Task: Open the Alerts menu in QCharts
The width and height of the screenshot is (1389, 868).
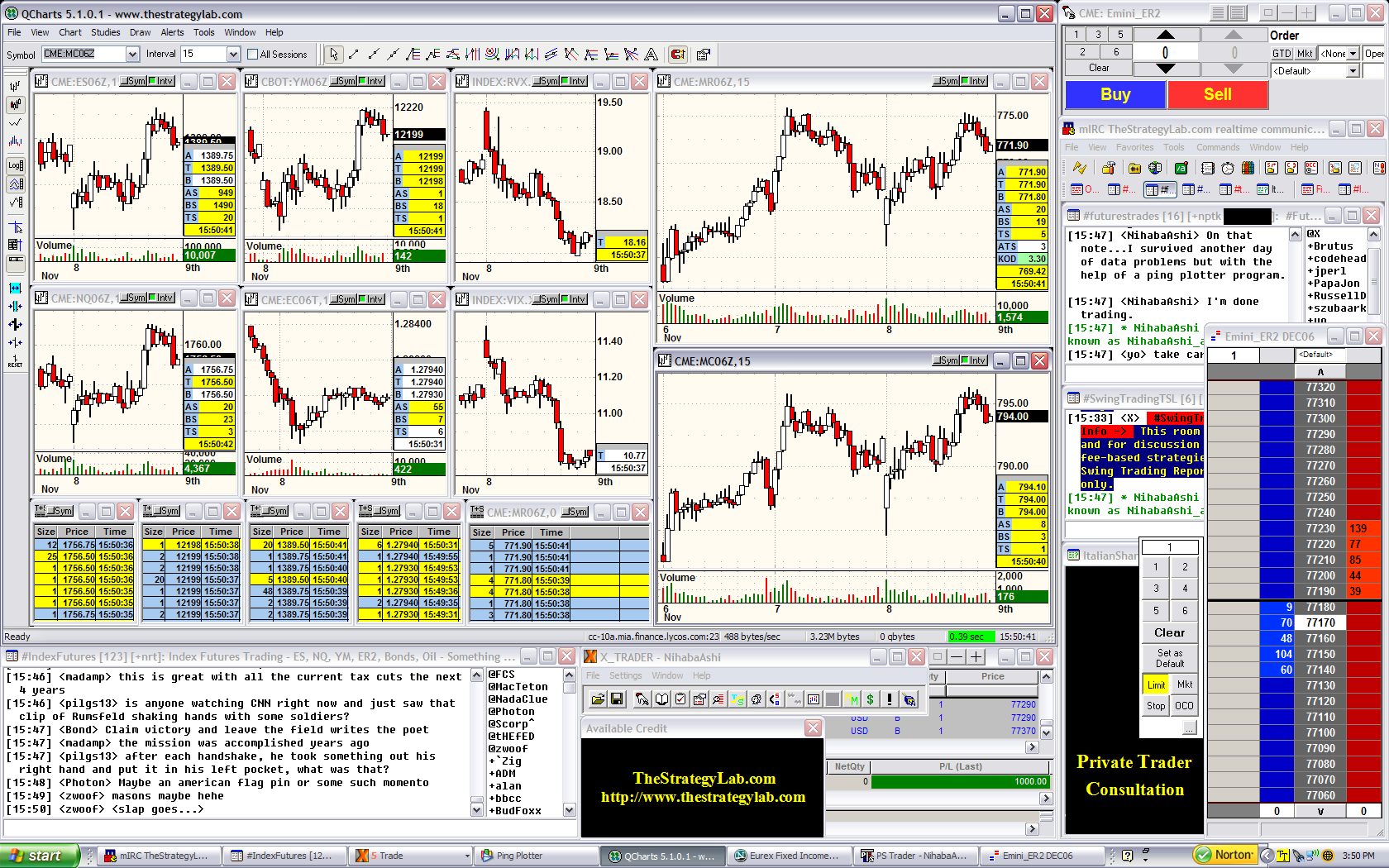Action: [172, 33]
